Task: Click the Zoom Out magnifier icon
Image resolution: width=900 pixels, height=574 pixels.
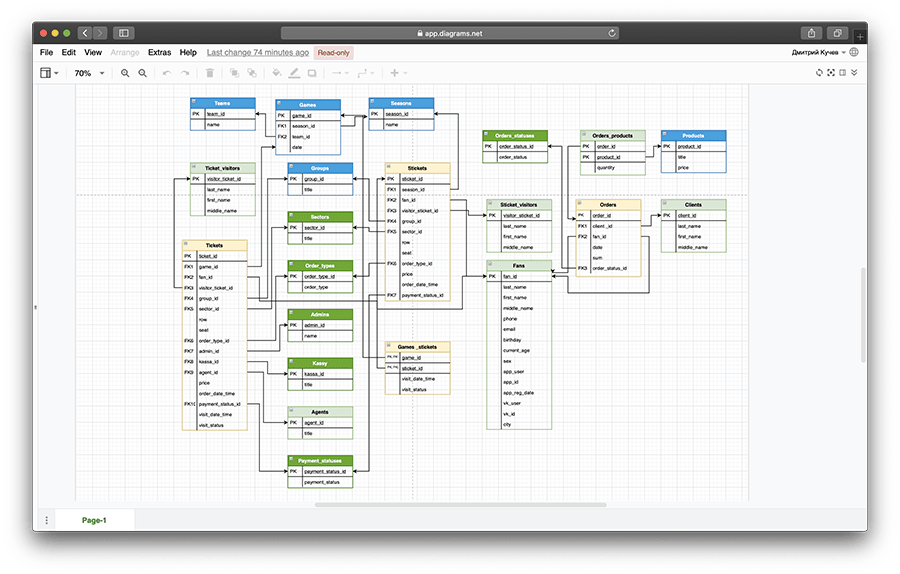Action: click(x=143, y=73)
